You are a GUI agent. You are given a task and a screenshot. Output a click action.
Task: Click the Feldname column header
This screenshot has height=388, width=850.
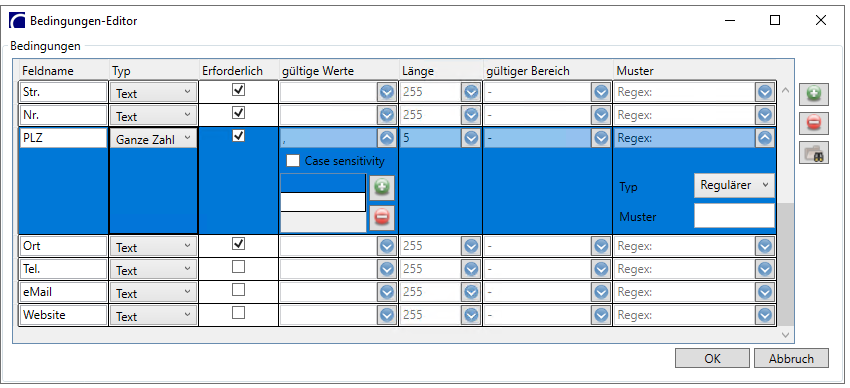point(48,71)
